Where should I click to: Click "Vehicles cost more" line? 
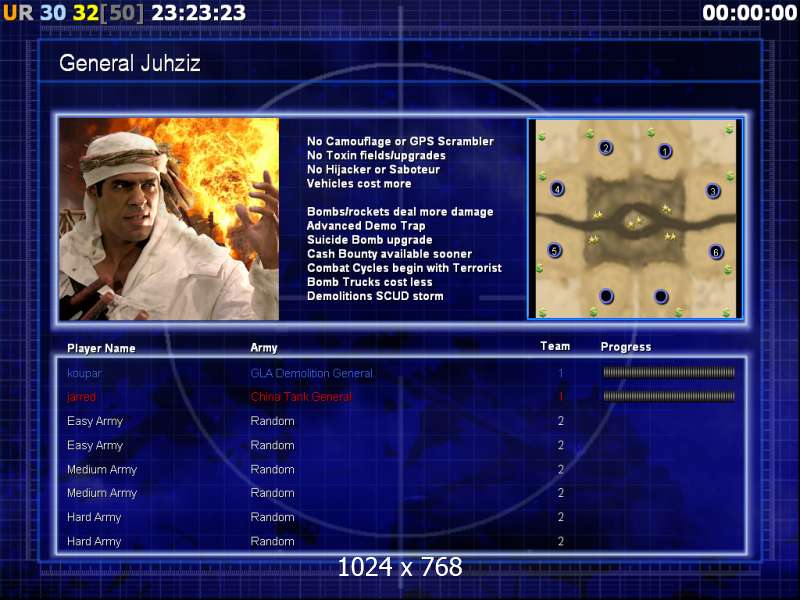359,184
